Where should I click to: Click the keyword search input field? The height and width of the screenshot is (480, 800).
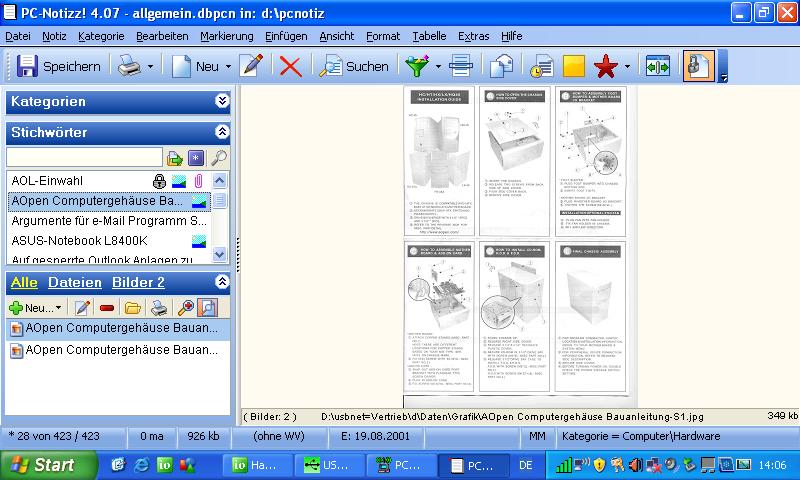coord(84,158)
